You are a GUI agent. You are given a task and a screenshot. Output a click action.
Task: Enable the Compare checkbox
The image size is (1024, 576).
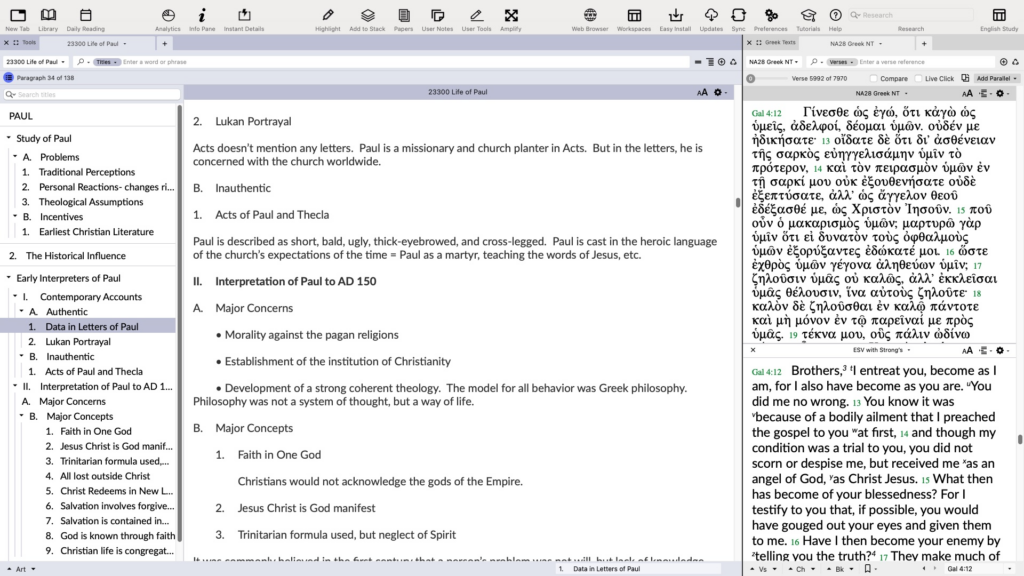(874, 78)
